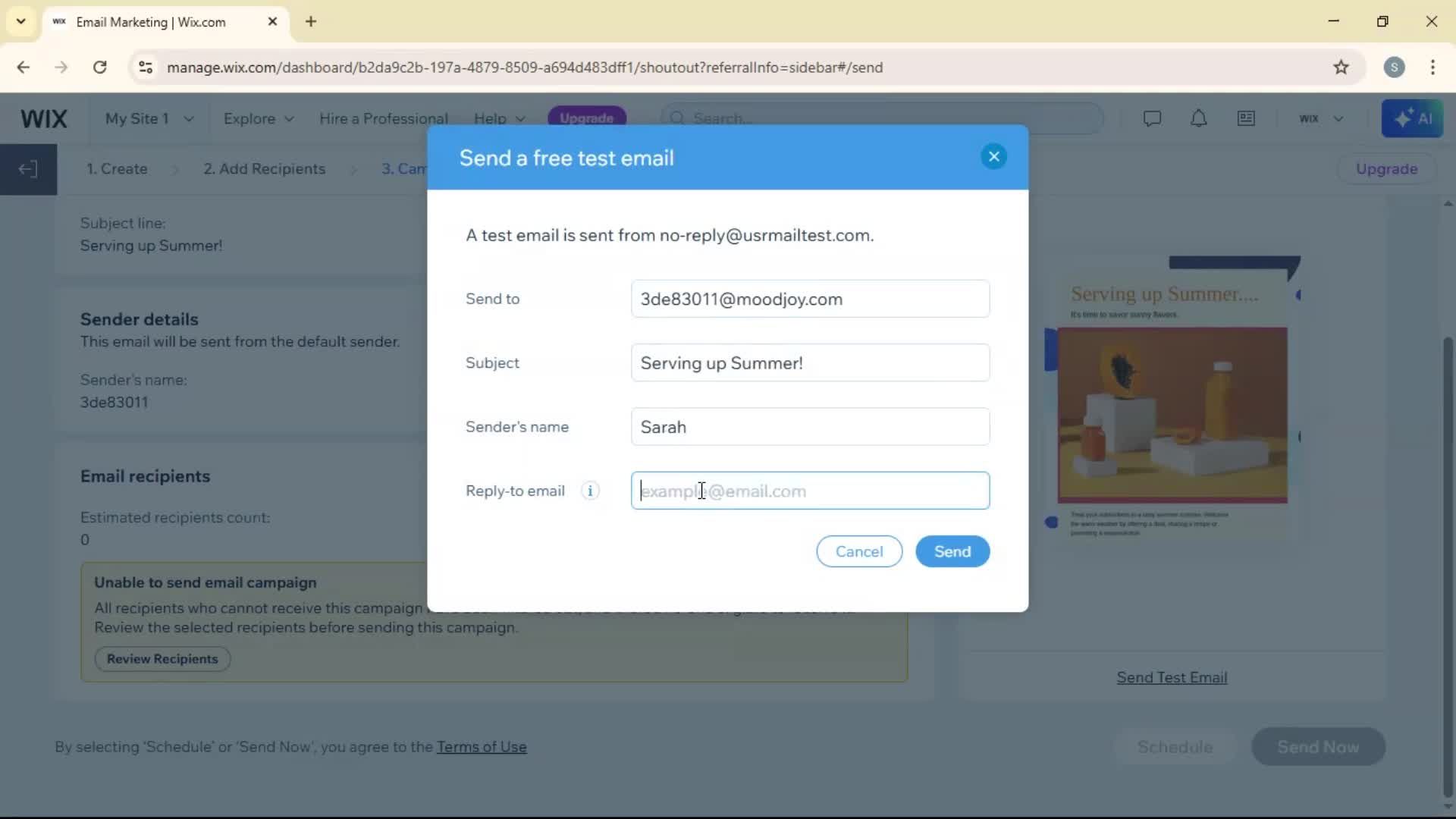The image size is (1456, 819).
Task: Open the Chrome three-dot menu
Action: [1432, 67]
